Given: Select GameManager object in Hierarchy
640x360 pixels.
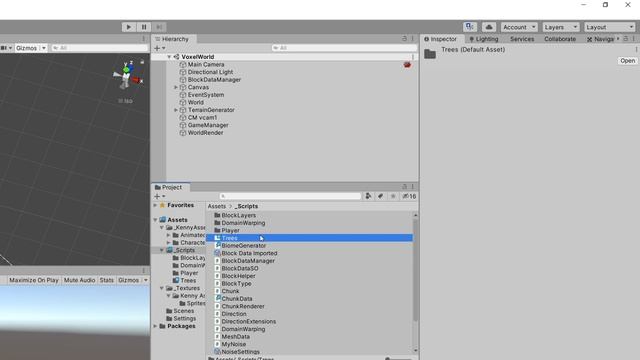Looking at the screenshot, I should 208,125.
